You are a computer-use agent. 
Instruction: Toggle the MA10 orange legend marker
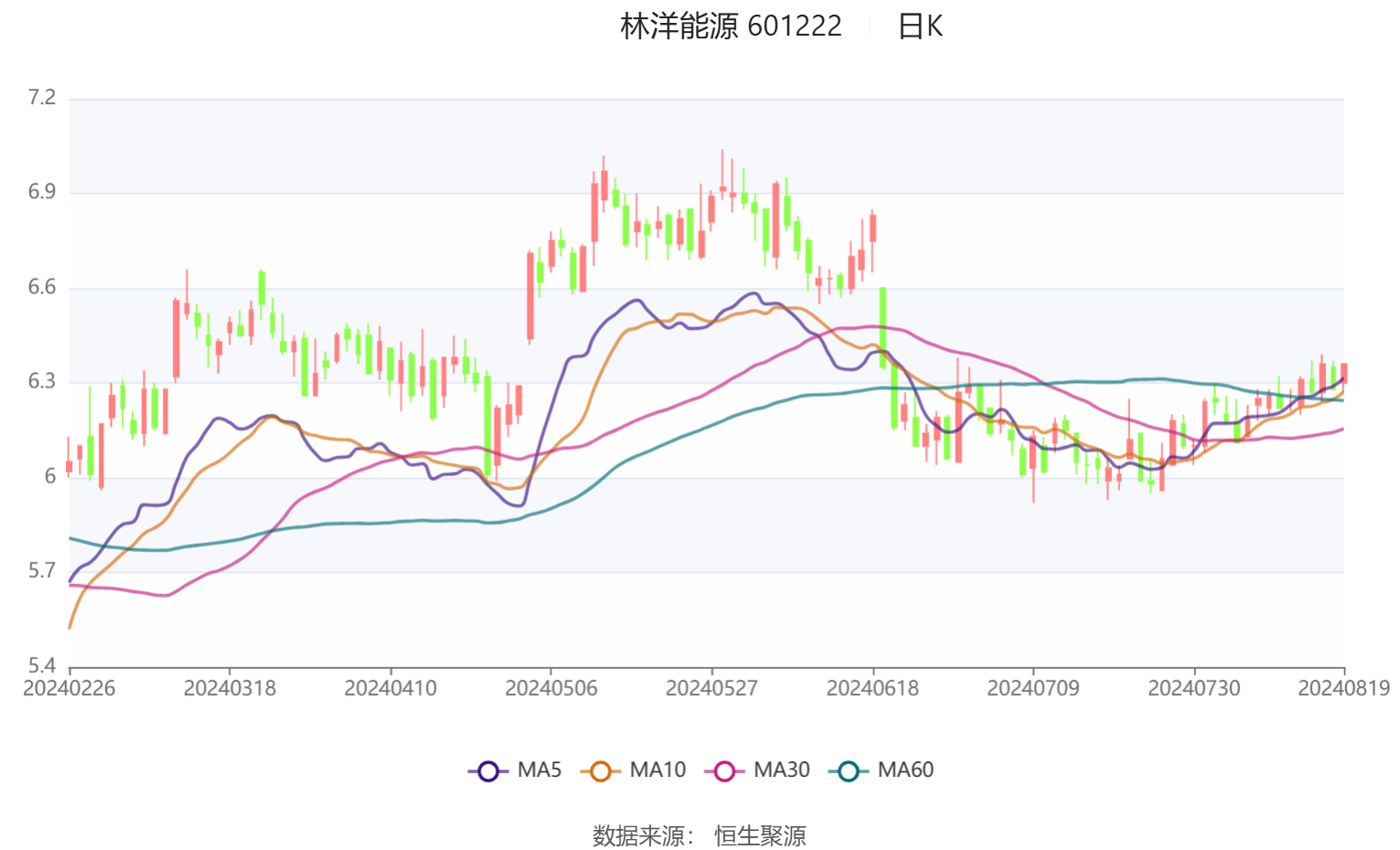pyautogui.click(x=601, y=770)
